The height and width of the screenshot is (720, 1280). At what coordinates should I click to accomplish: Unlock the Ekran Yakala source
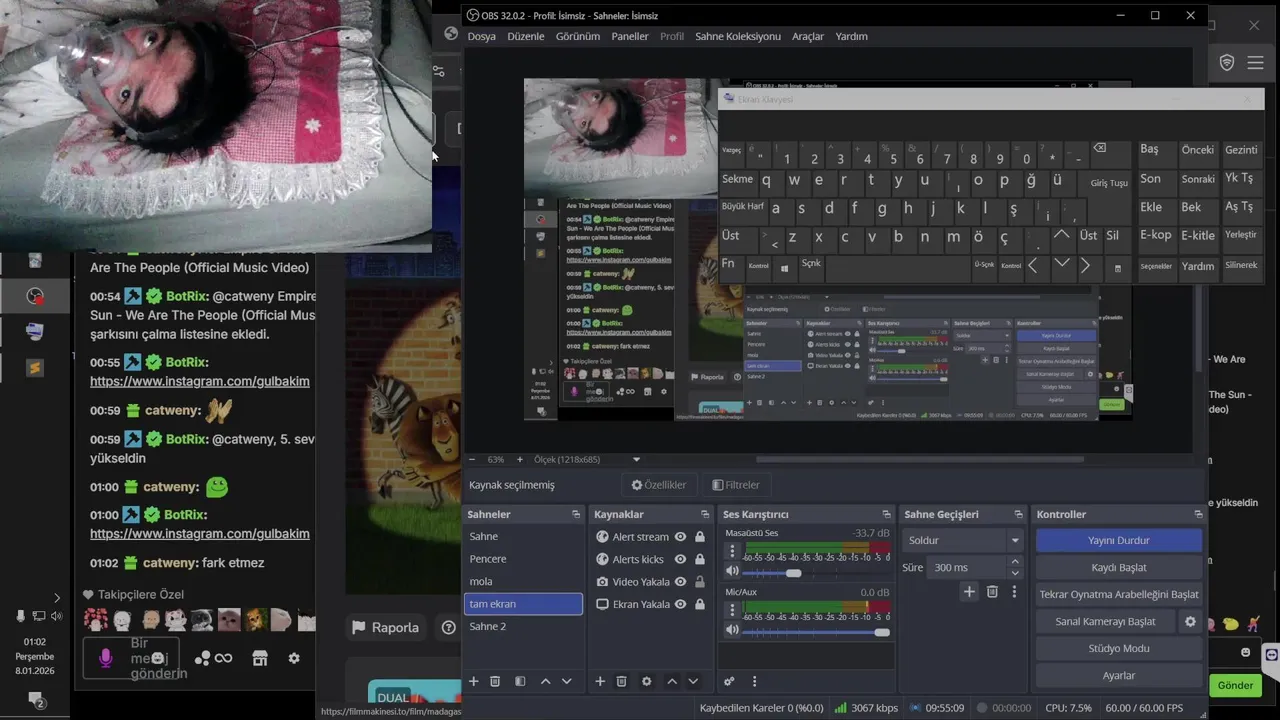(699, 604)
